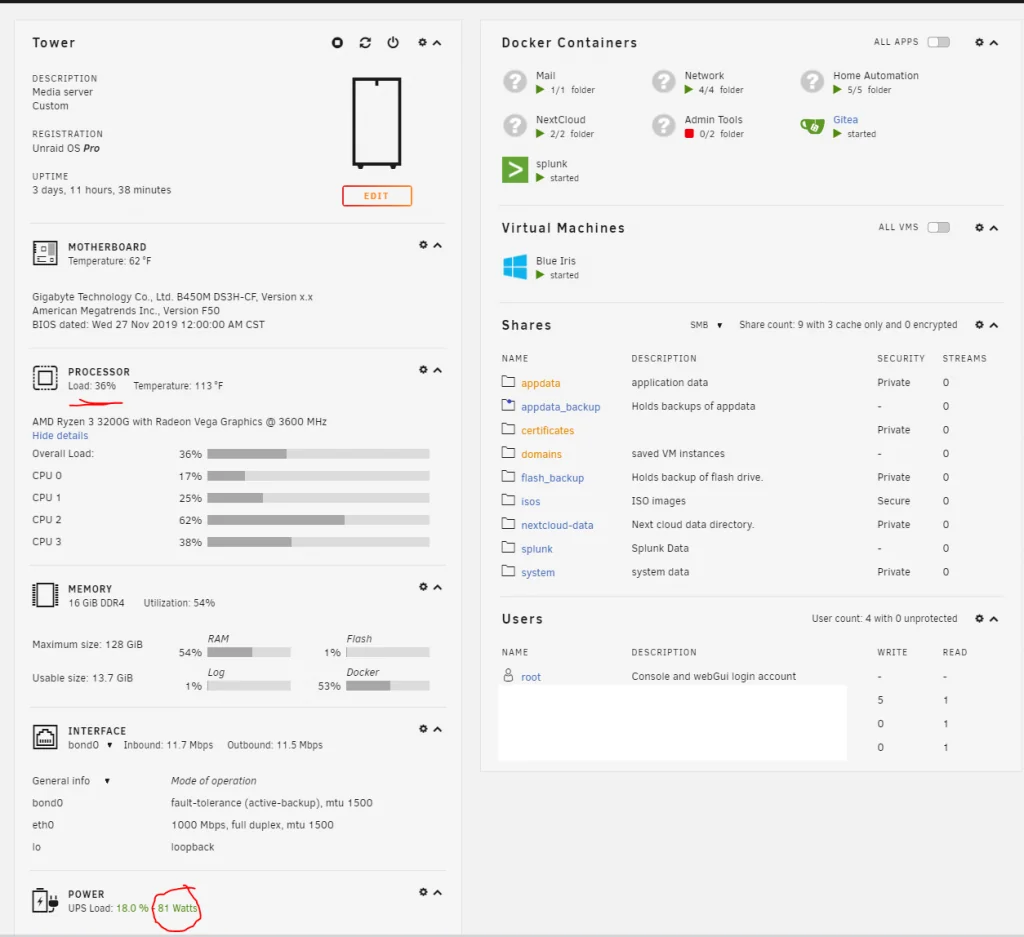Collapse the Interface section

(x=438, y=729)
